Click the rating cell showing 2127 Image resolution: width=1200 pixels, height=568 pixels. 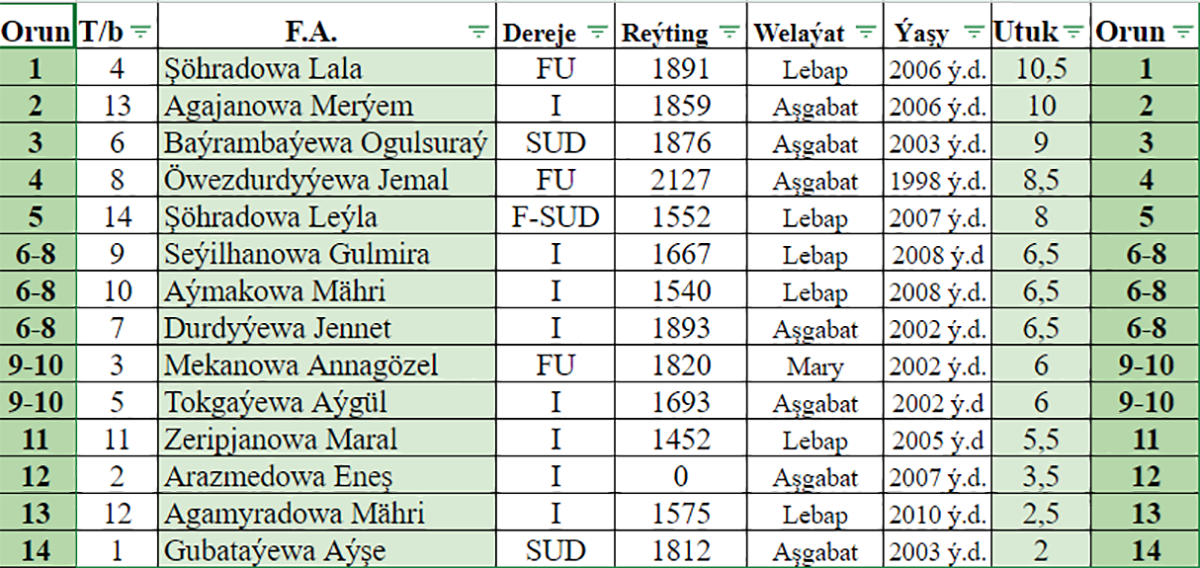pos(679,180)
